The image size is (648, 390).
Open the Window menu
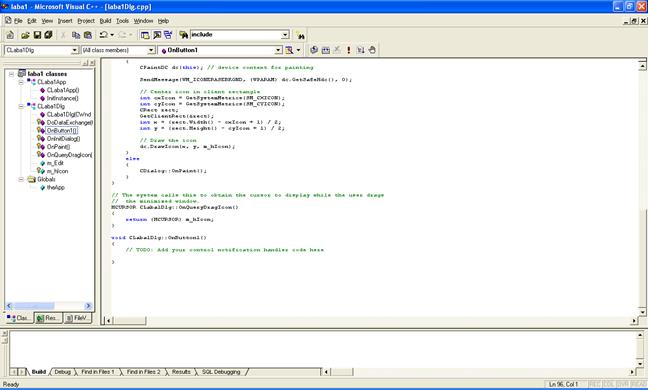coord(143,21)
